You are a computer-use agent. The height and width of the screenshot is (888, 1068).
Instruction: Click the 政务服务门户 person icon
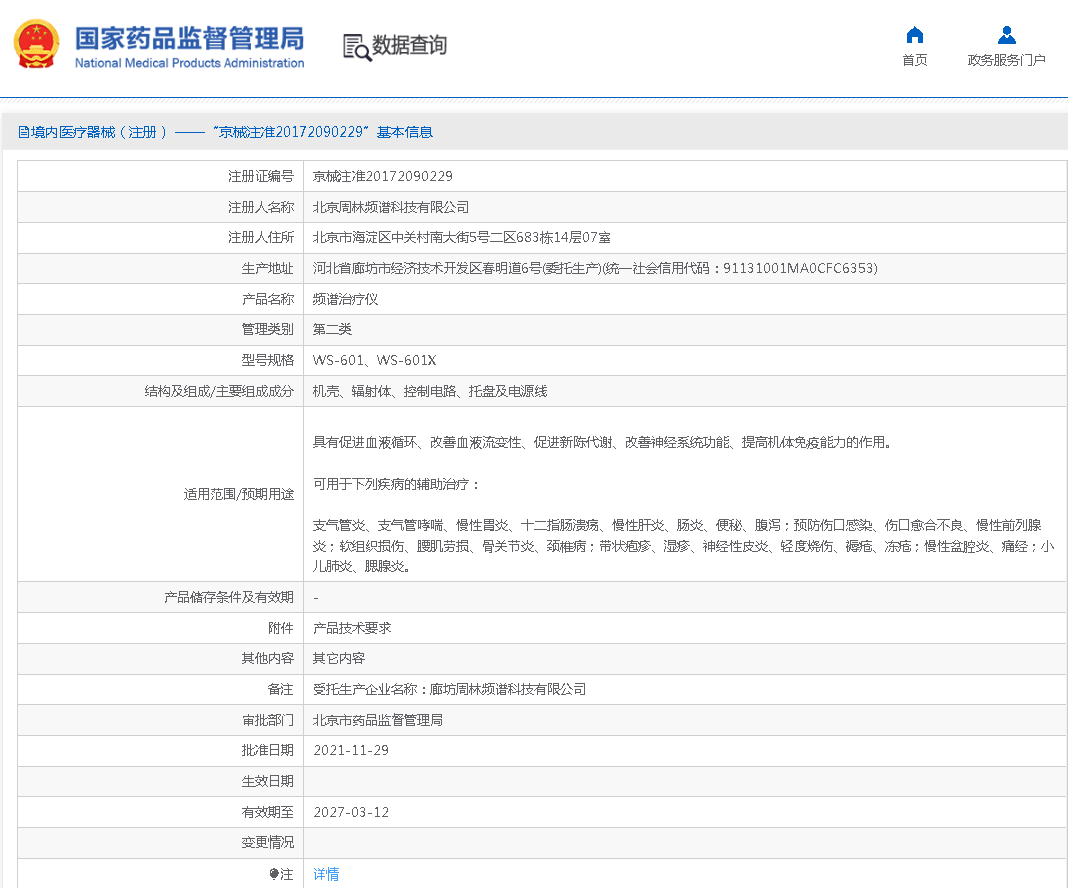point(1006,36)
